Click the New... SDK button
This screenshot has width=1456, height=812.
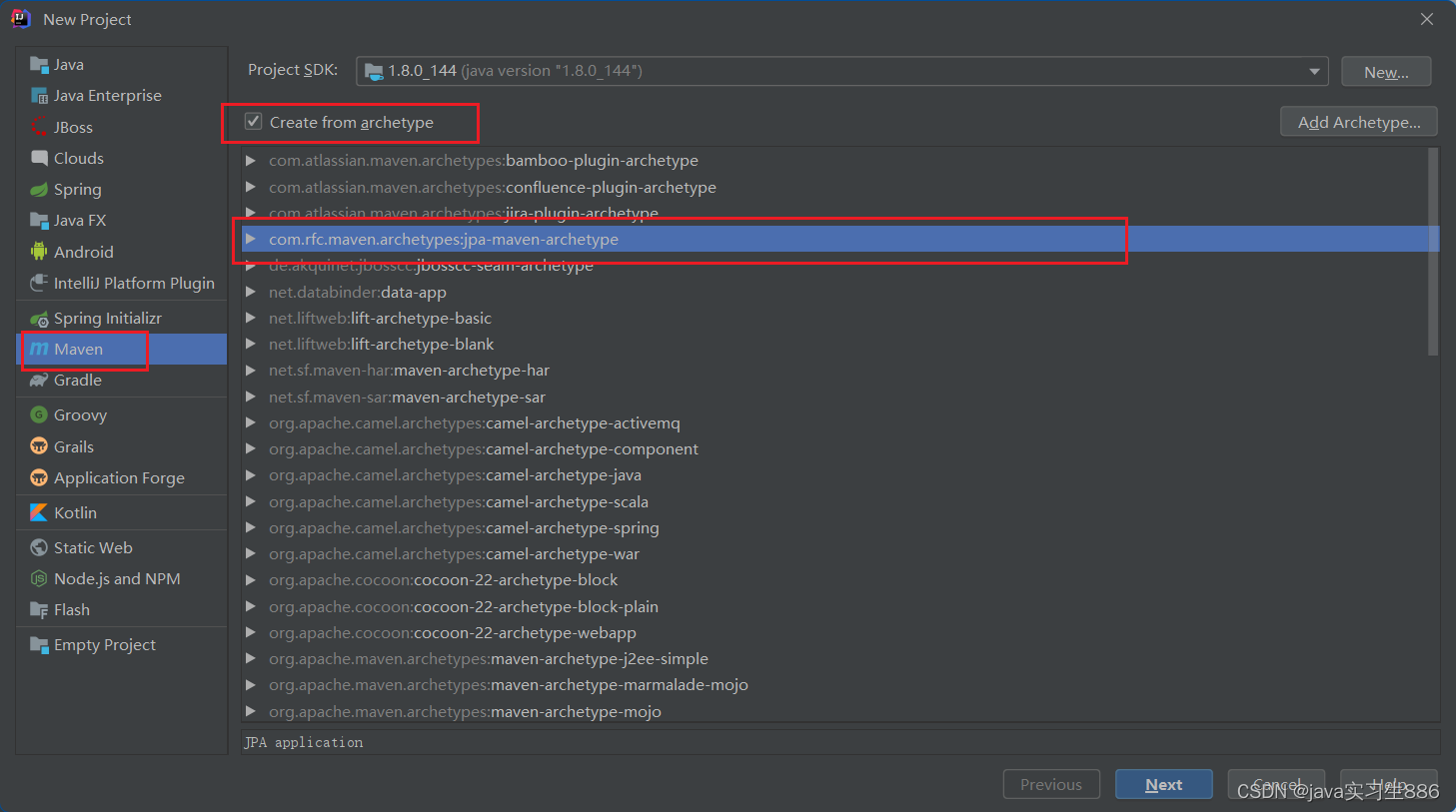click(1386, 72)
